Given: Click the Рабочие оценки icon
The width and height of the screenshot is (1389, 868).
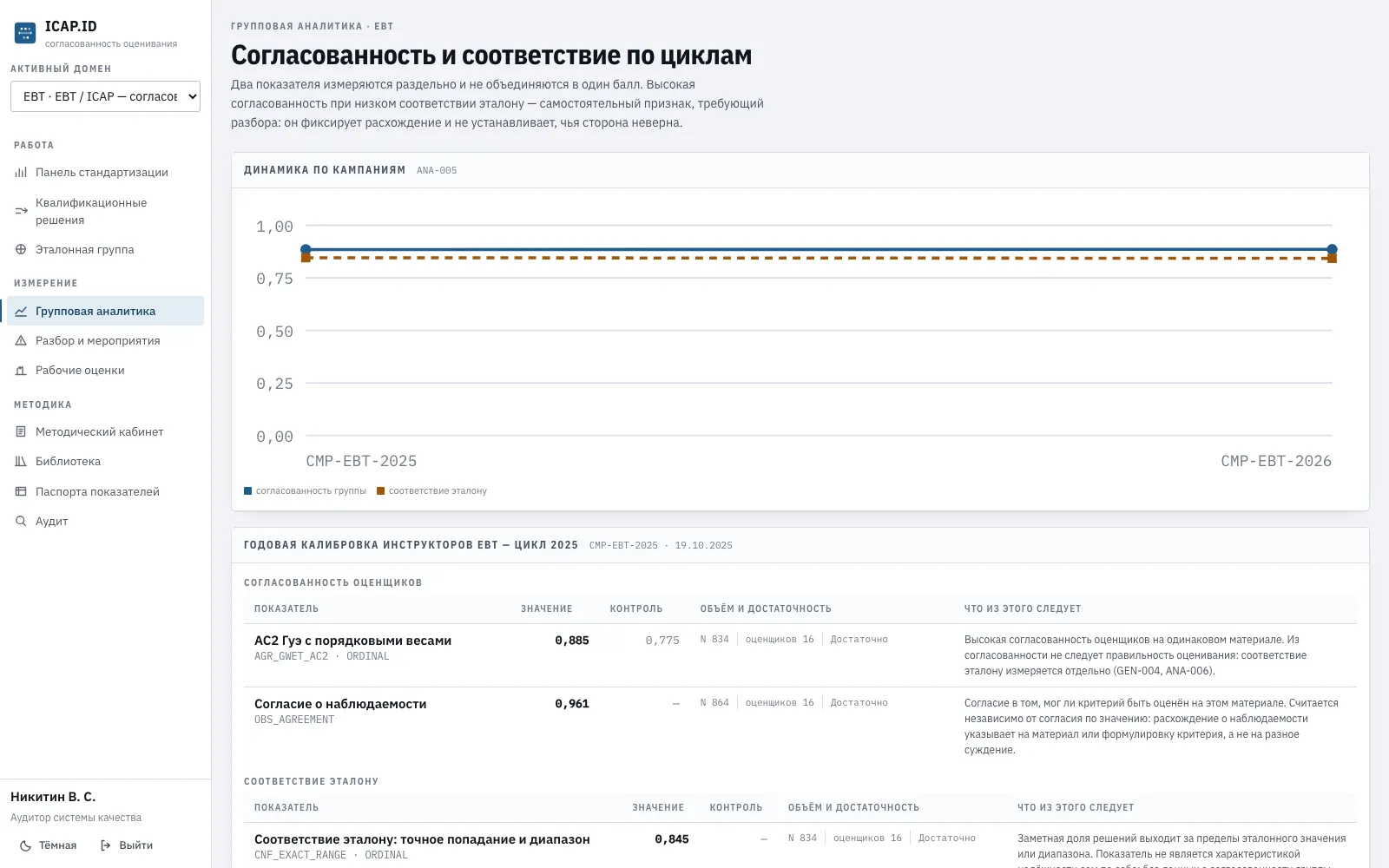Looking at the screenshot, I should tap(21, 370).
